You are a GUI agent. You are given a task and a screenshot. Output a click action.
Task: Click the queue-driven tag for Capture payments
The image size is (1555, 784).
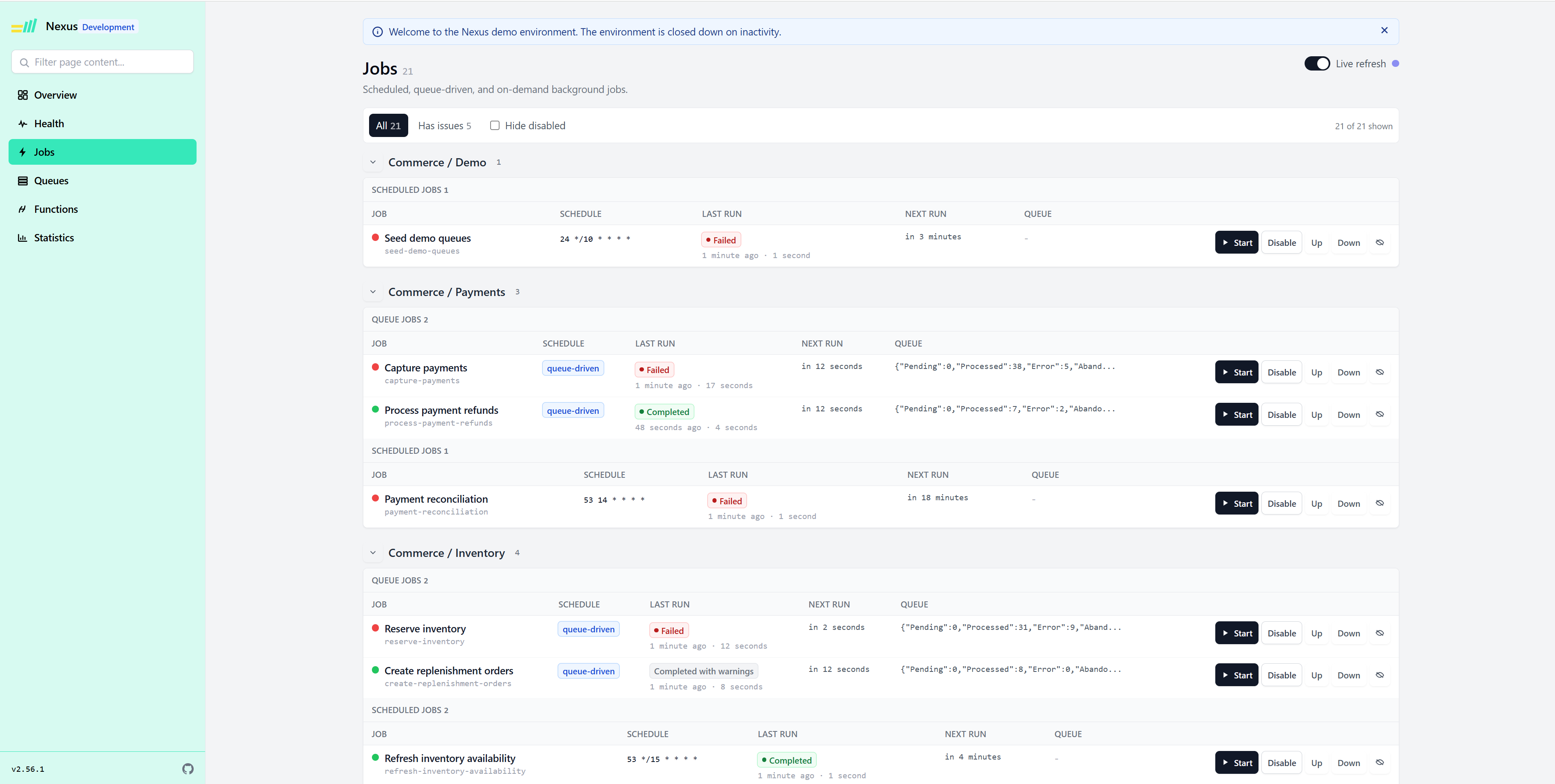click(573, 368)
